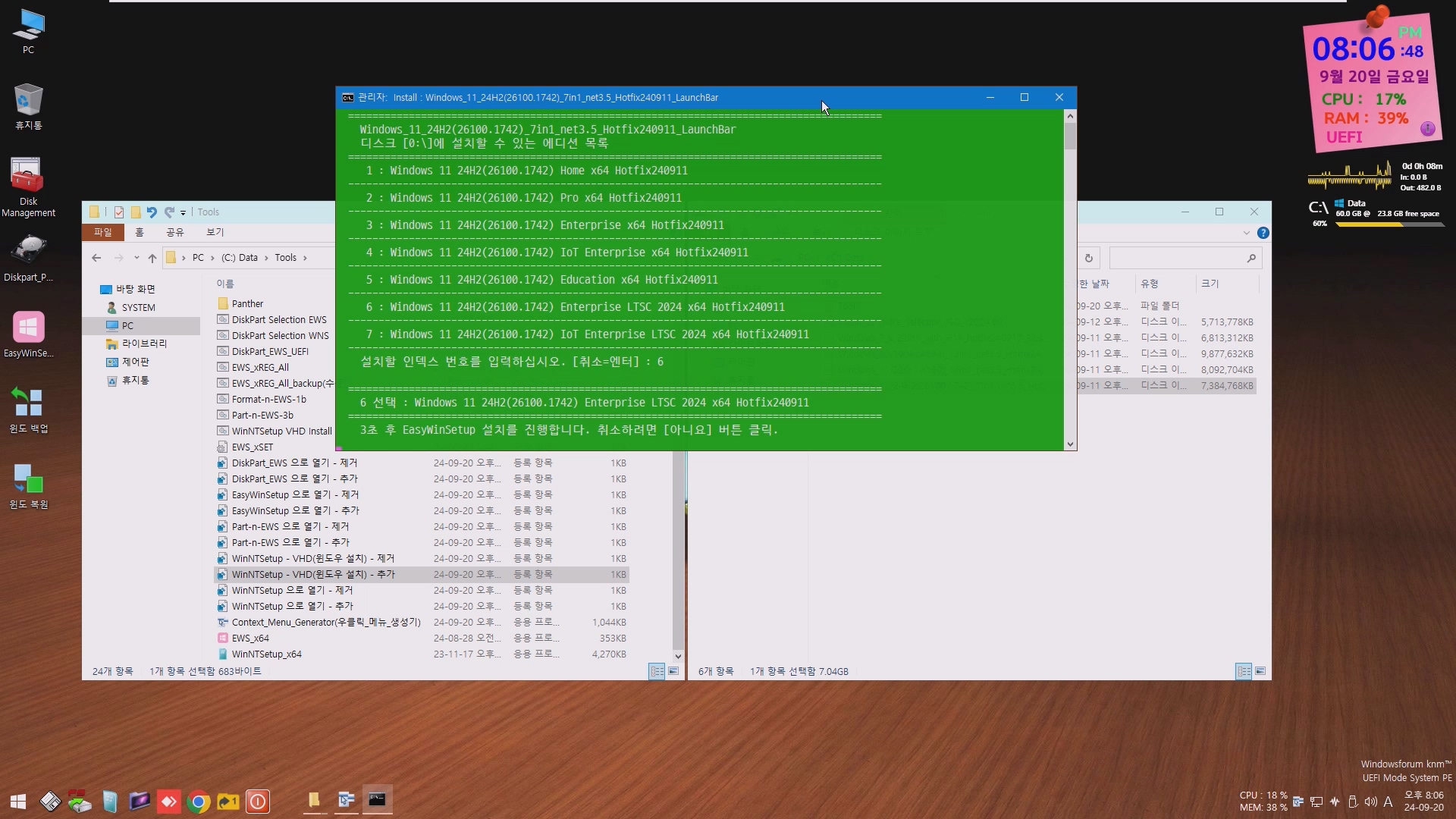
Task: Open the Chrome taskbar icon
Action: coord(199,801)
